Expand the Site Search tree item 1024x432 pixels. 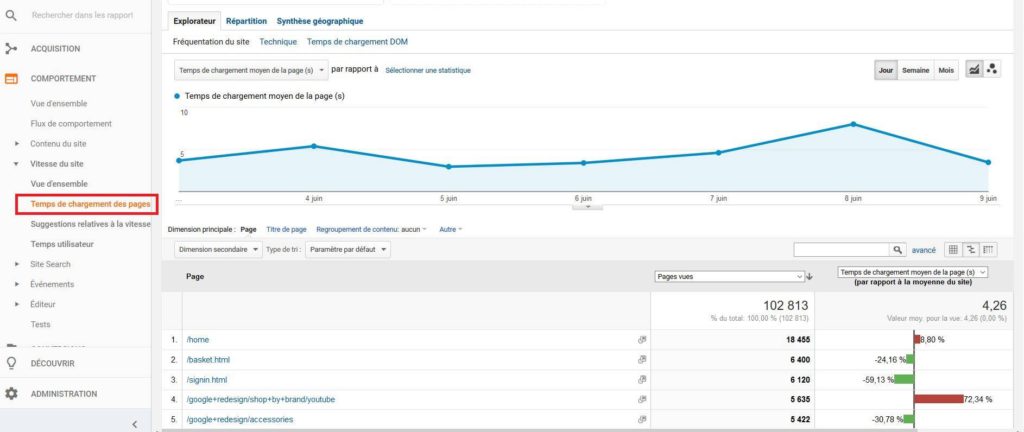pos(16,264)
